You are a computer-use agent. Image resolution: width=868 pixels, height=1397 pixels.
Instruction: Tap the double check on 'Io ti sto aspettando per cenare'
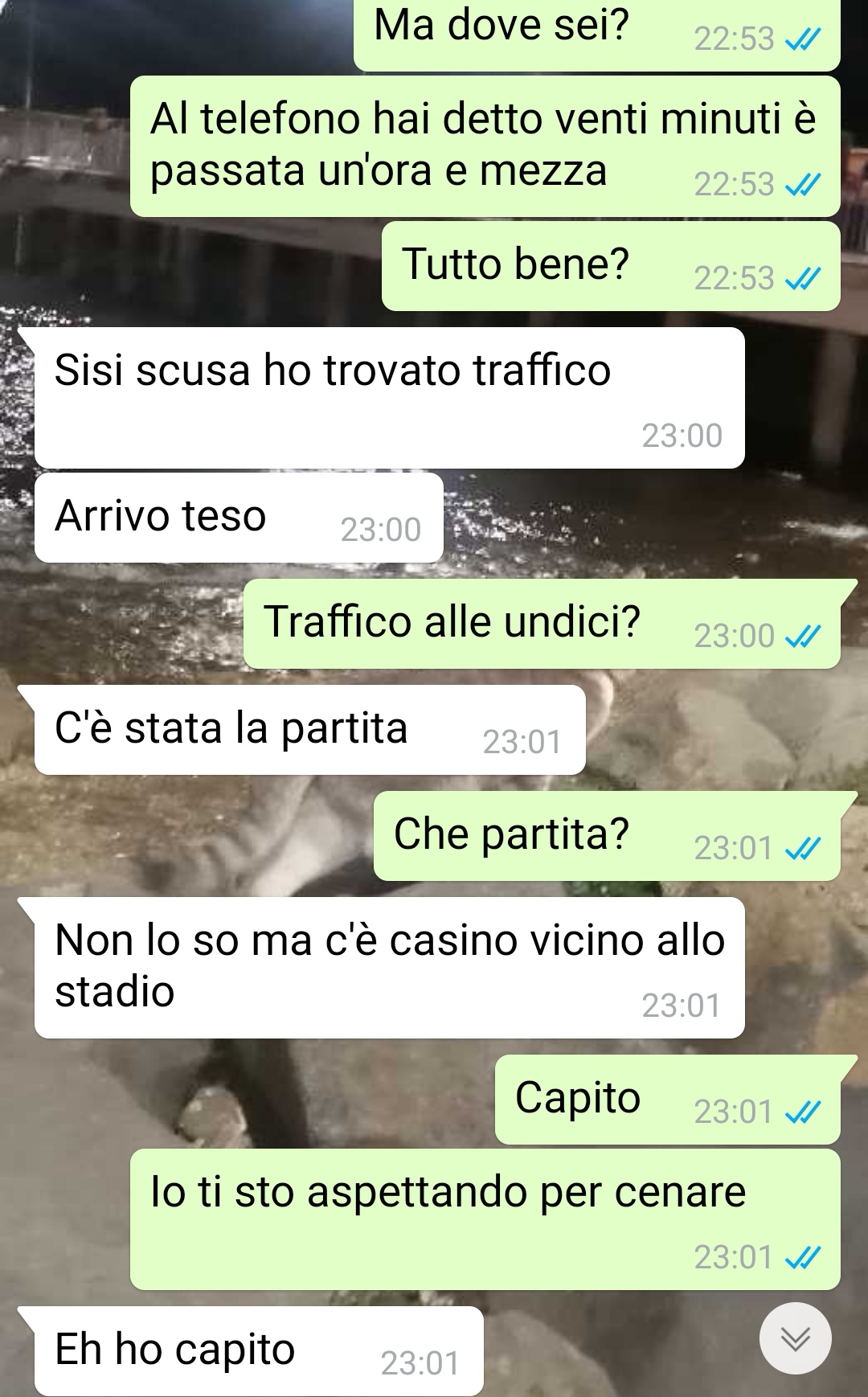[803, 1257]
